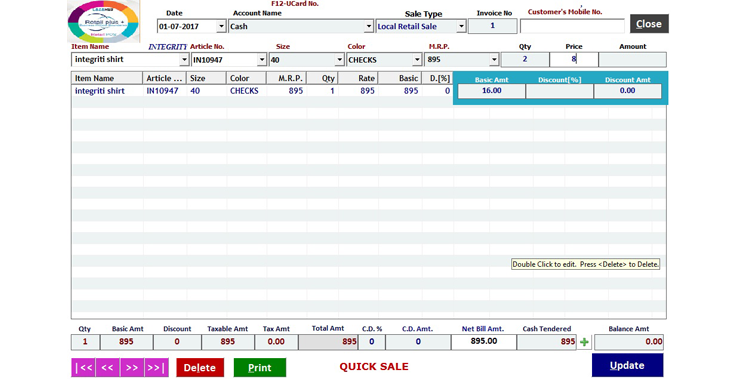Click the bottom Discount total field

tap(177, 341)
